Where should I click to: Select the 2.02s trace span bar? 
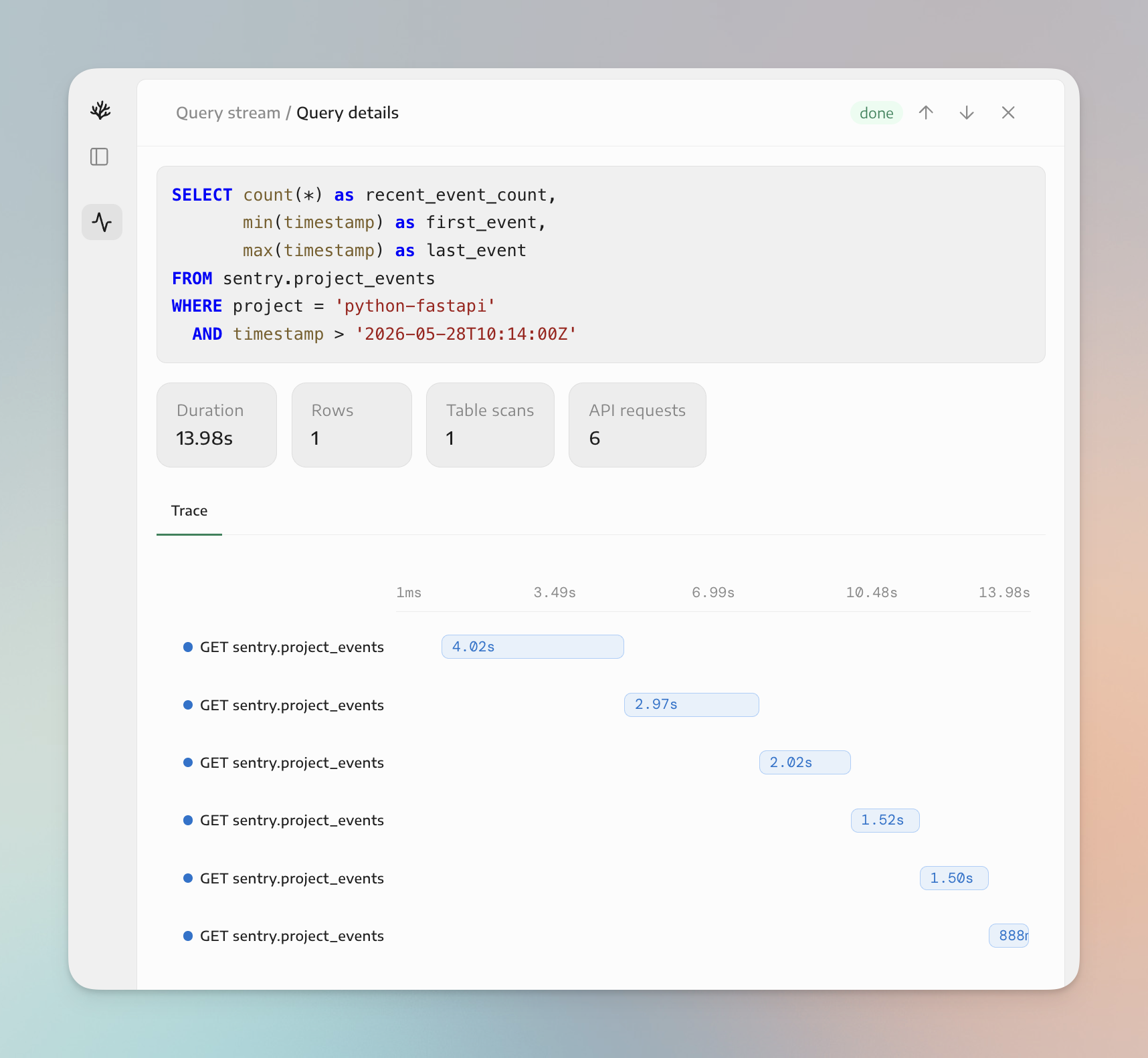pos(805,762)
